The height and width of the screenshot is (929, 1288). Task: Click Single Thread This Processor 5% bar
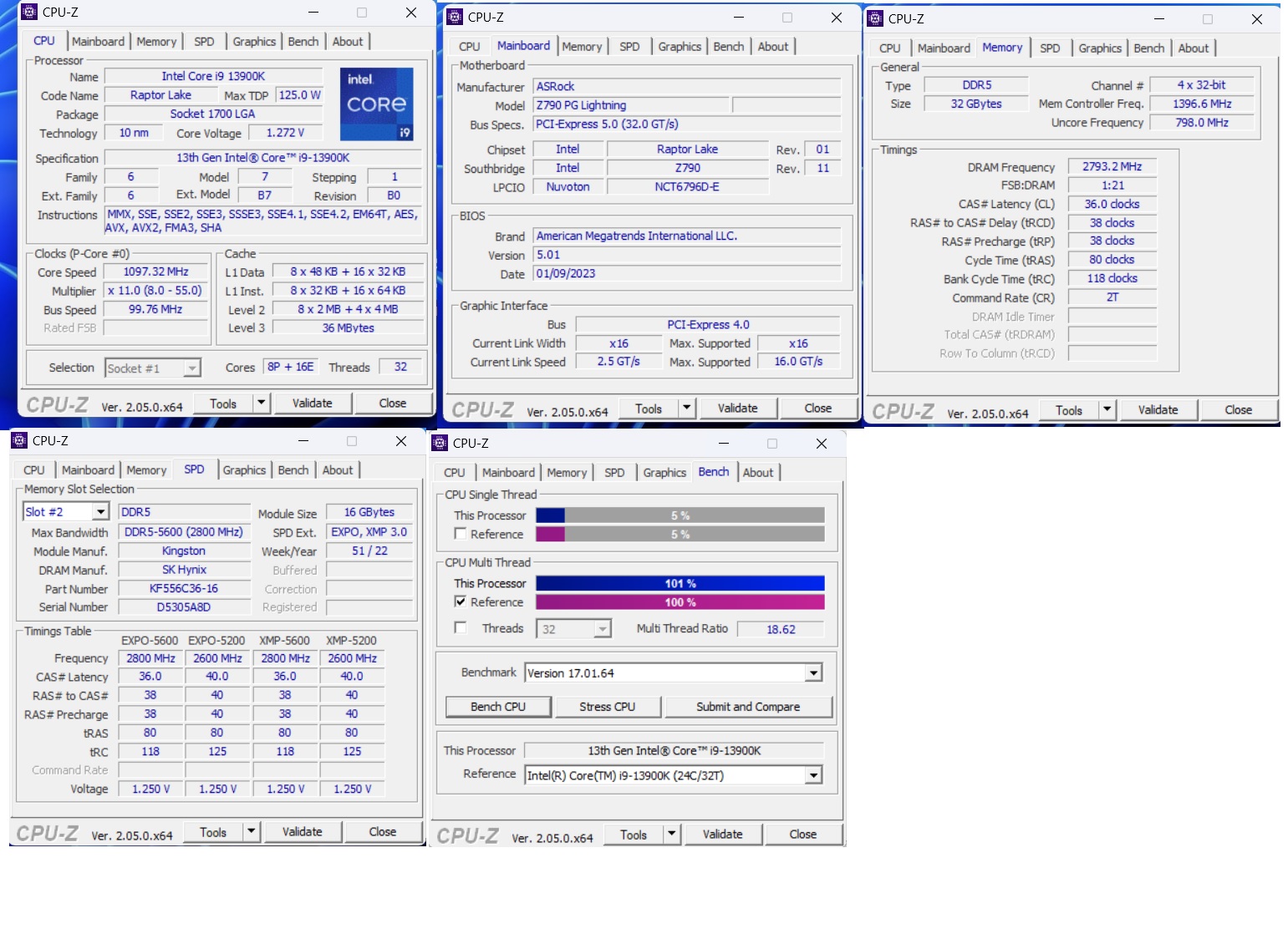coord(680,515)
